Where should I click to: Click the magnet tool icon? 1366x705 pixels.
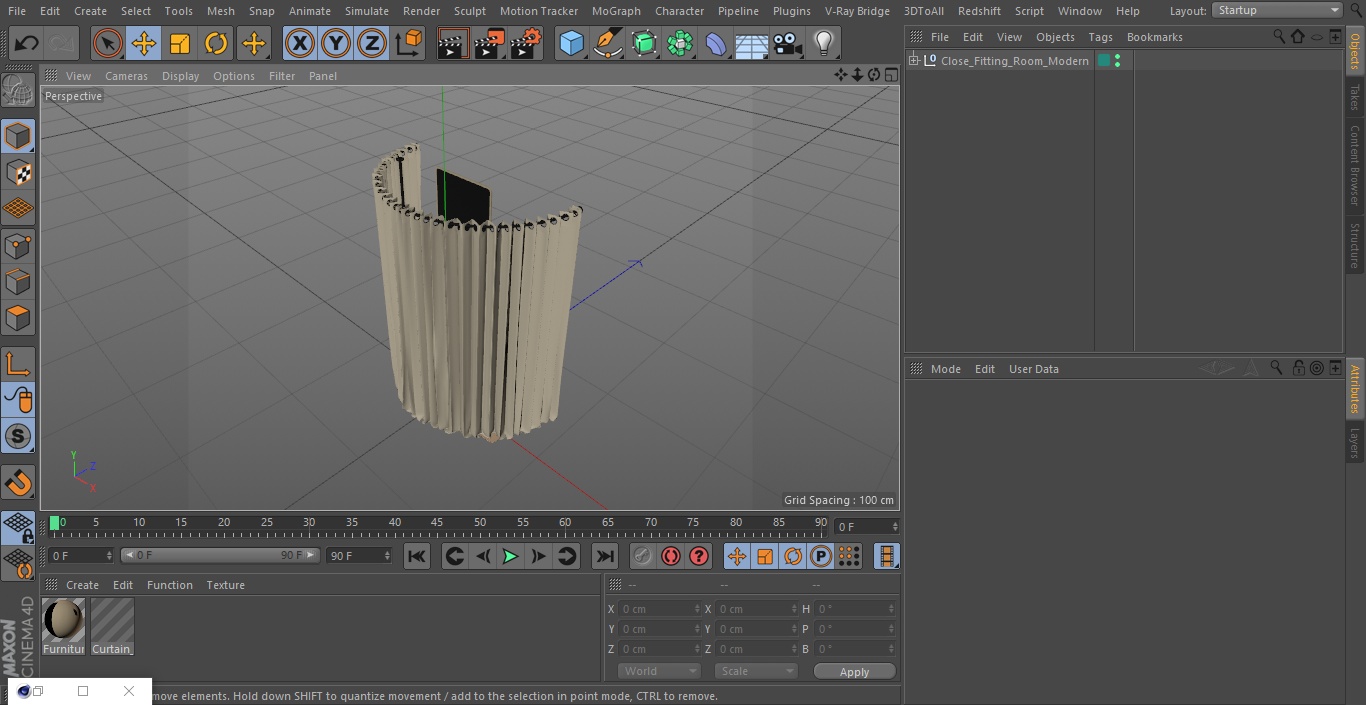point(18,482)
